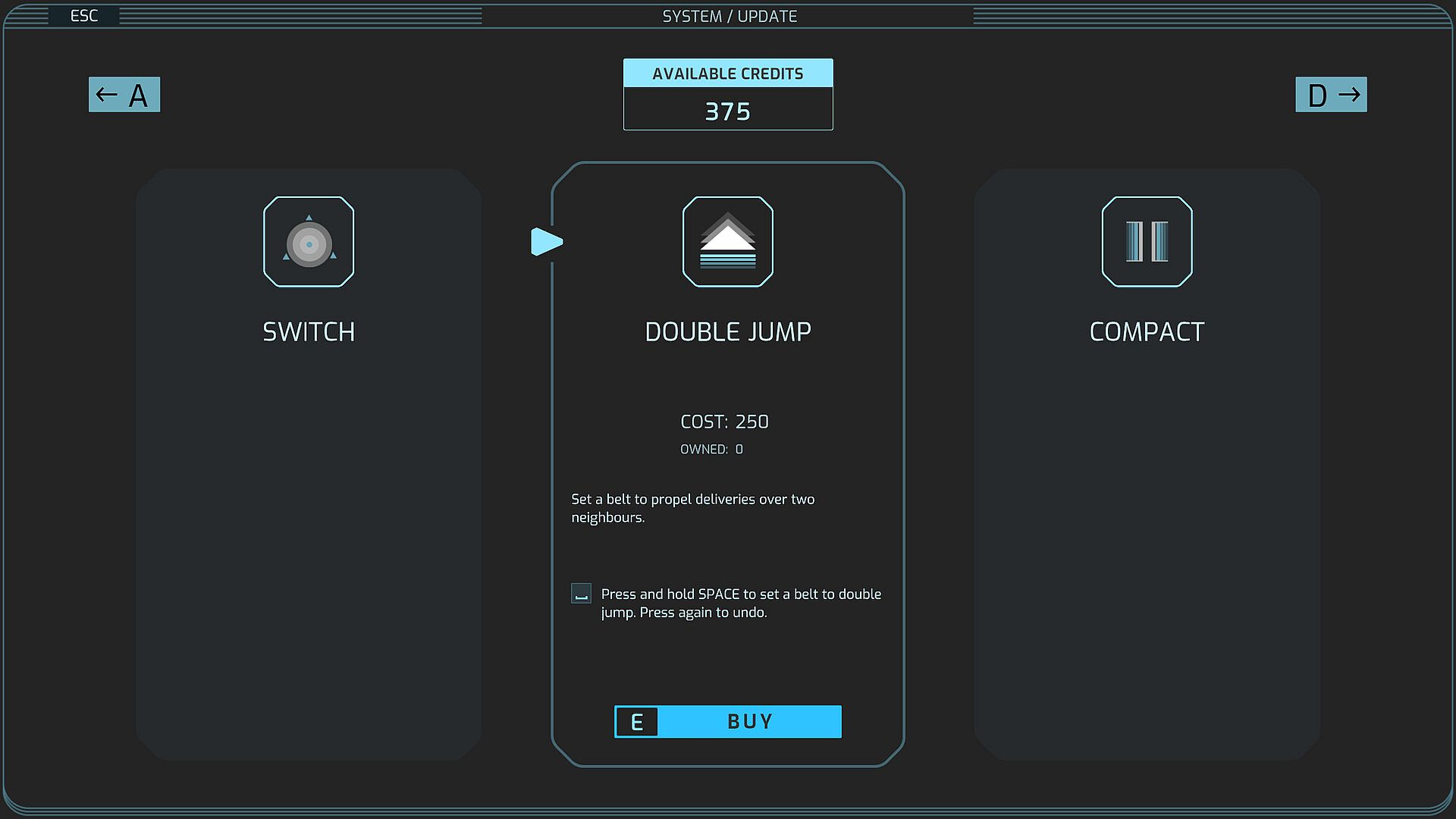Click the COST: 250 text
Viewport: 1456px width, 819px height.
point(724,422)
